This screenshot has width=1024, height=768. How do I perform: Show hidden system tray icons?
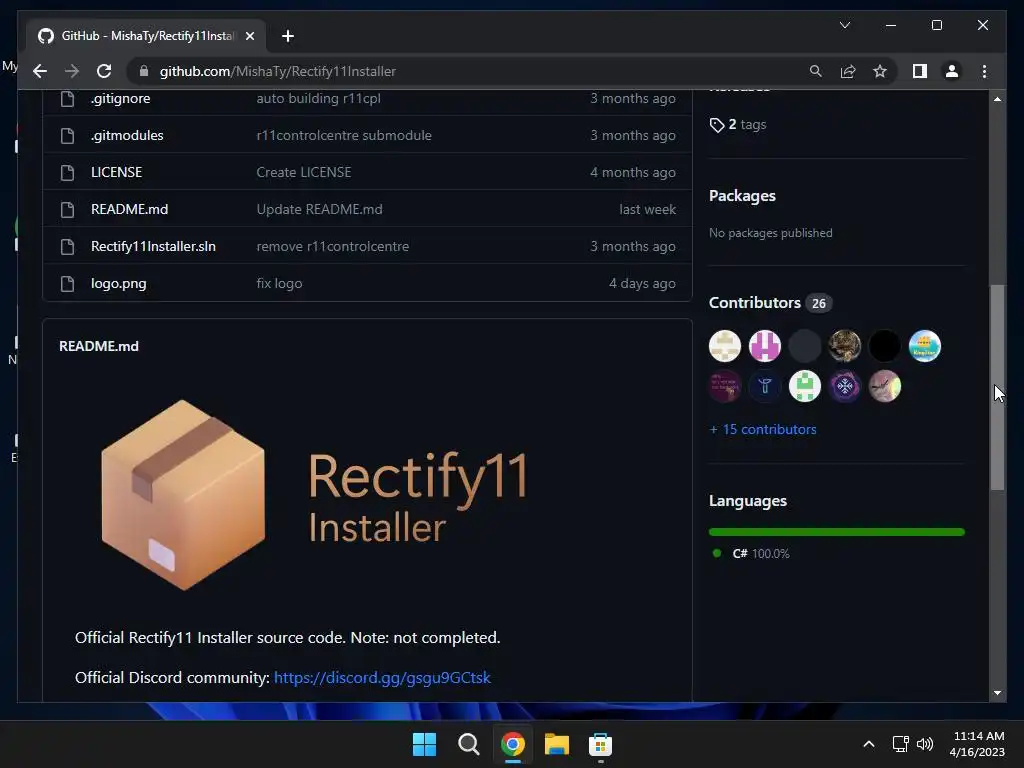[x=869, y=744]
